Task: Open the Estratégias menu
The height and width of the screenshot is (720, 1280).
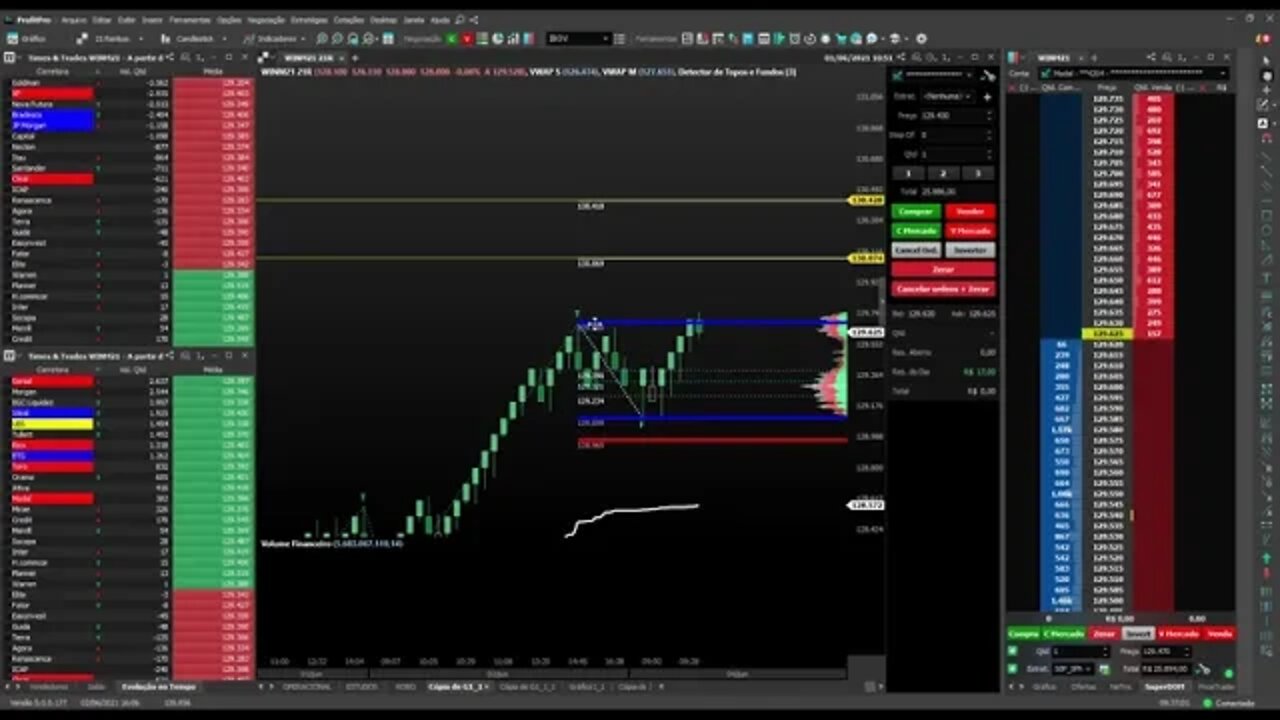Action: (309, 20)
